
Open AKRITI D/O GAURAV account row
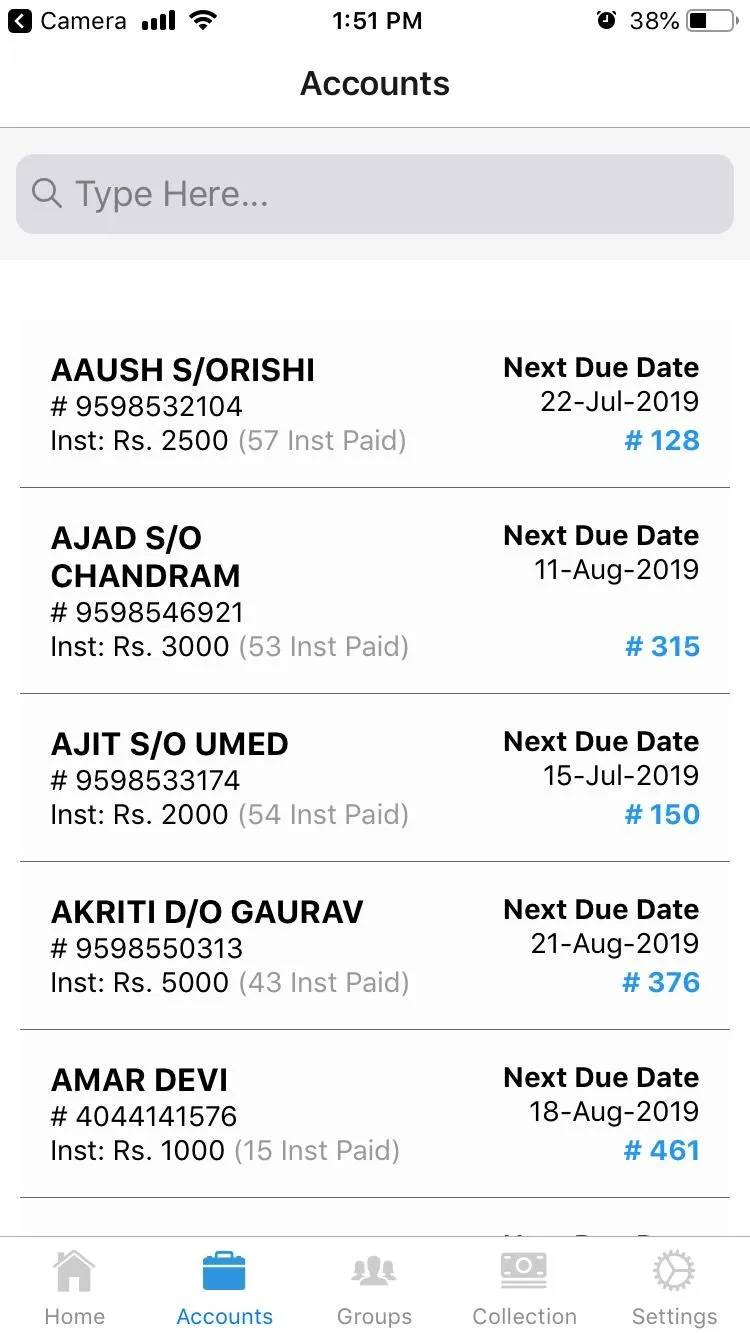[375, 946]
